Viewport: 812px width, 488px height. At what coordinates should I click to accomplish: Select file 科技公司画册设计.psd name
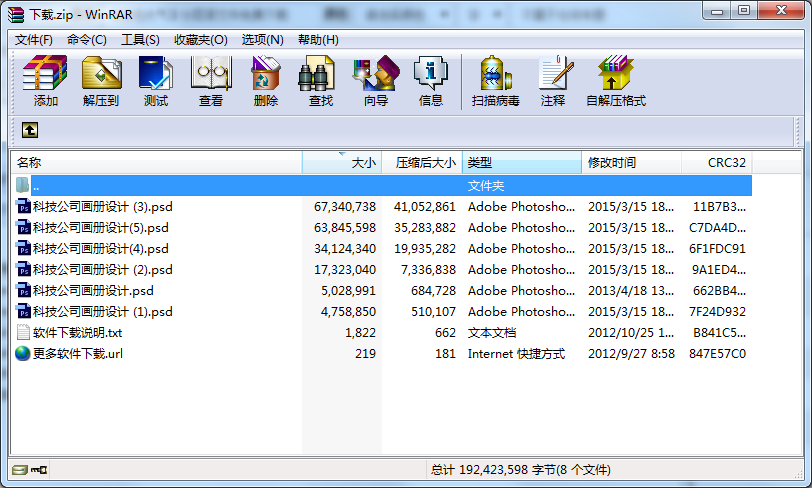coord(93,291)
